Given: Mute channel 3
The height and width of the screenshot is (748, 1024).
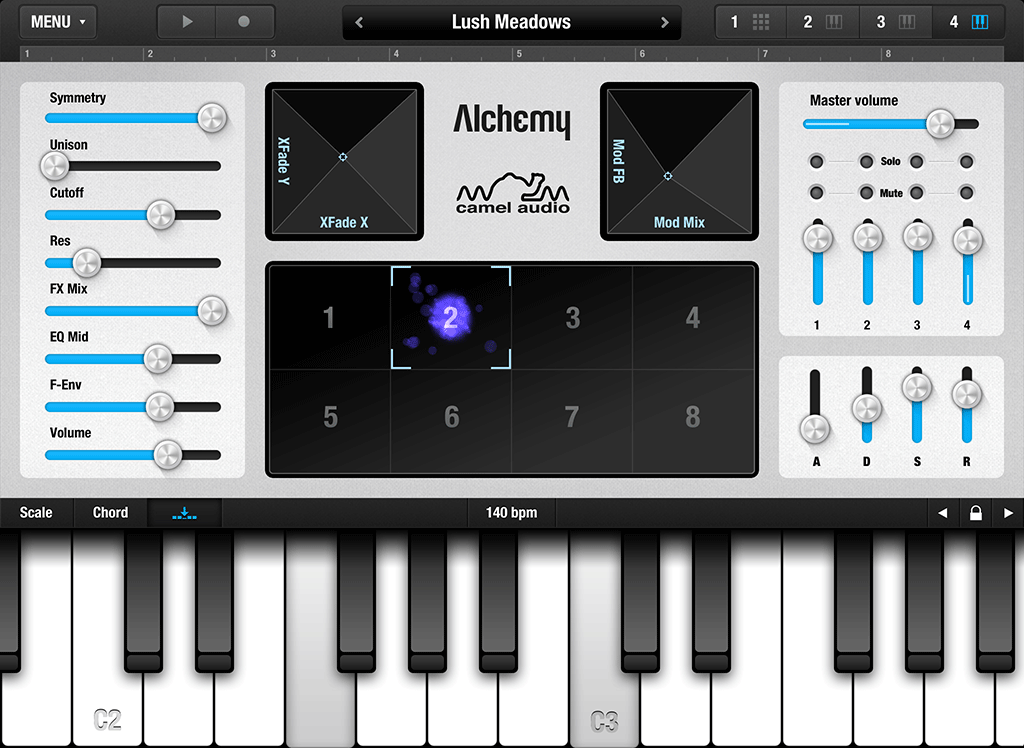Looking at the screenshot, I should 917,193.
